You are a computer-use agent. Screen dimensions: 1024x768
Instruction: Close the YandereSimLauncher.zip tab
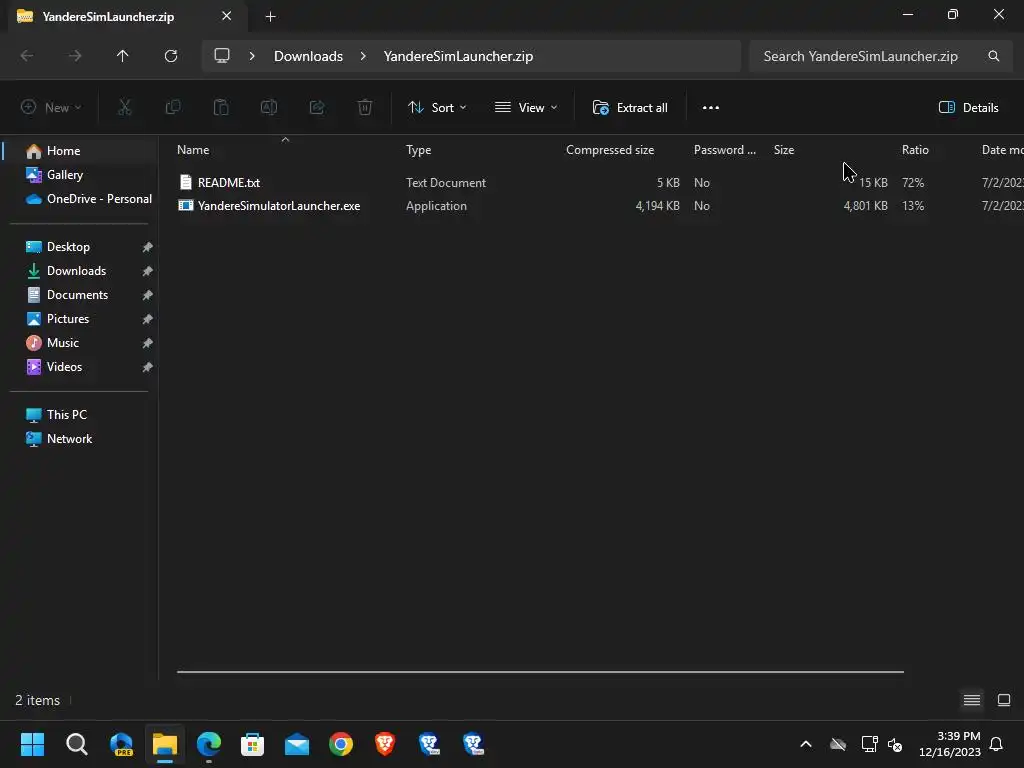point(227,16)
